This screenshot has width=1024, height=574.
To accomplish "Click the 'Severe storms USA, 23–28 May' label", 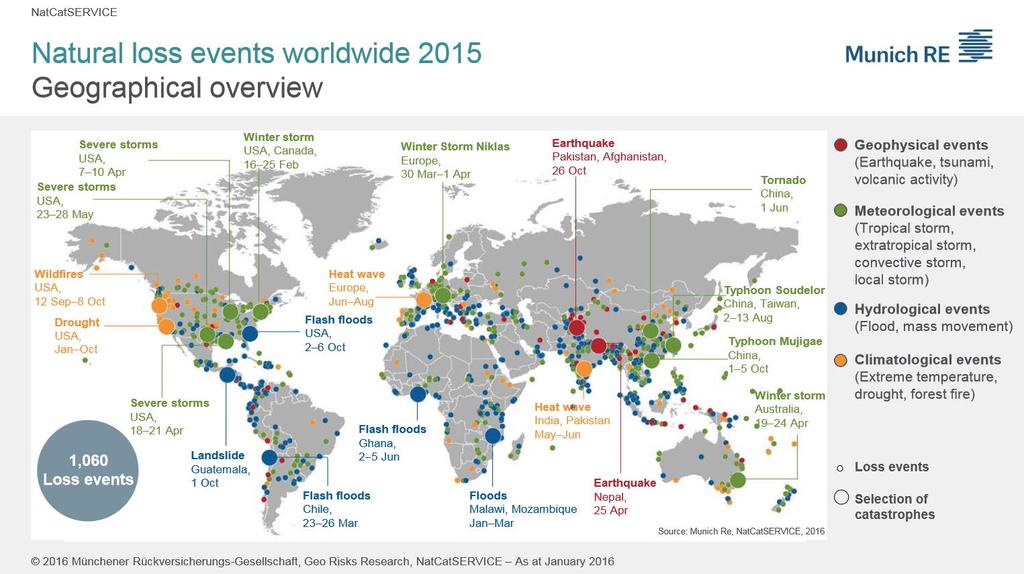I will click(76, 200).
